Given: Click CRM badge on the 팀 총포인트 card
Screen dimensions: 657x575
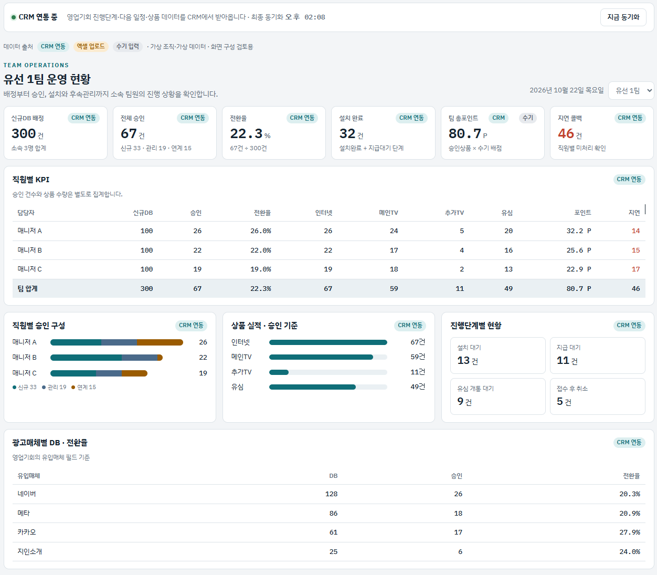Looking at the screenshot, I should click(498, 118).
